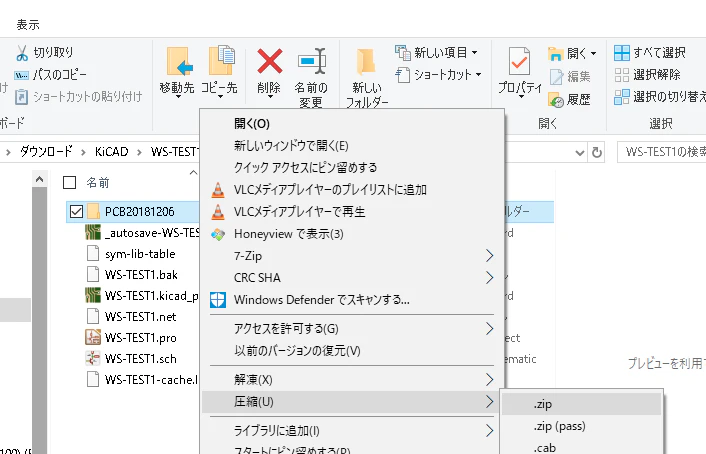Click the Edit (編集) ribbon icon

pos(556,77)
